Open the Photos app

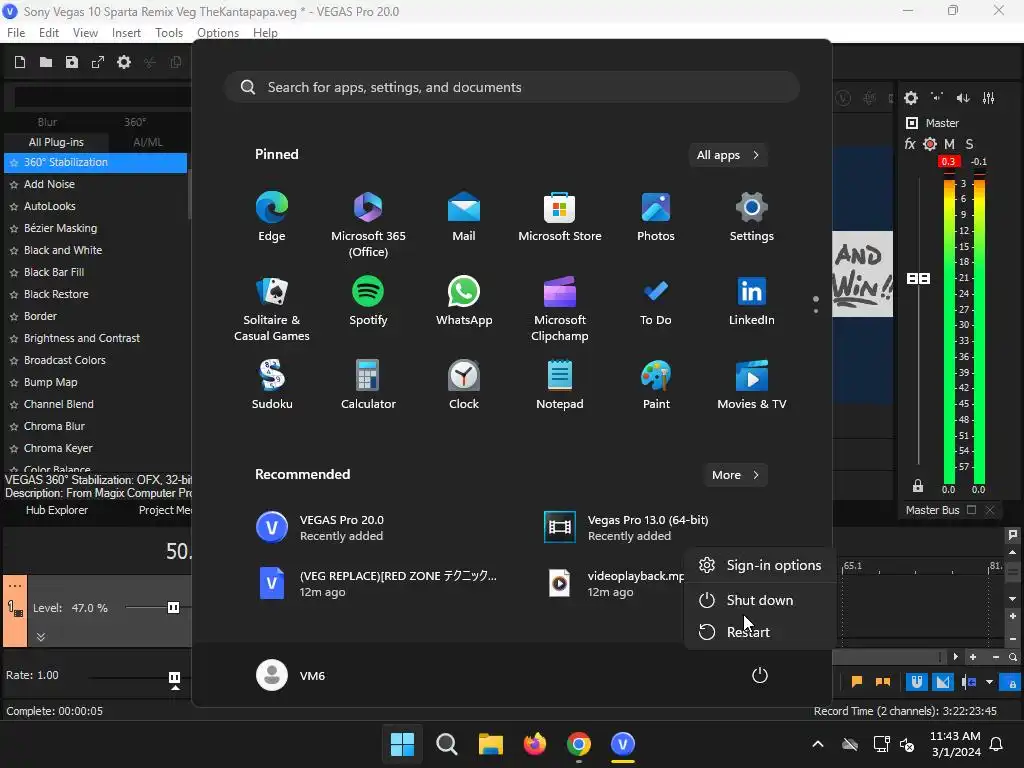656,217
